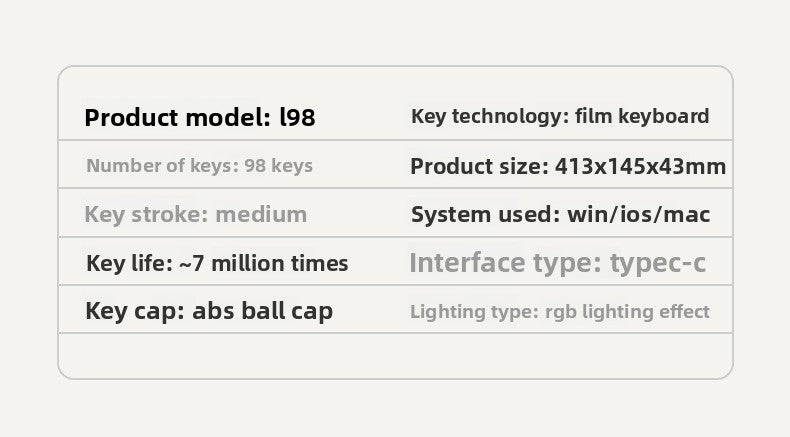Select the "film keyboard" value
Viewport: 790px width, 437px height.
click(x=642, y=116)
